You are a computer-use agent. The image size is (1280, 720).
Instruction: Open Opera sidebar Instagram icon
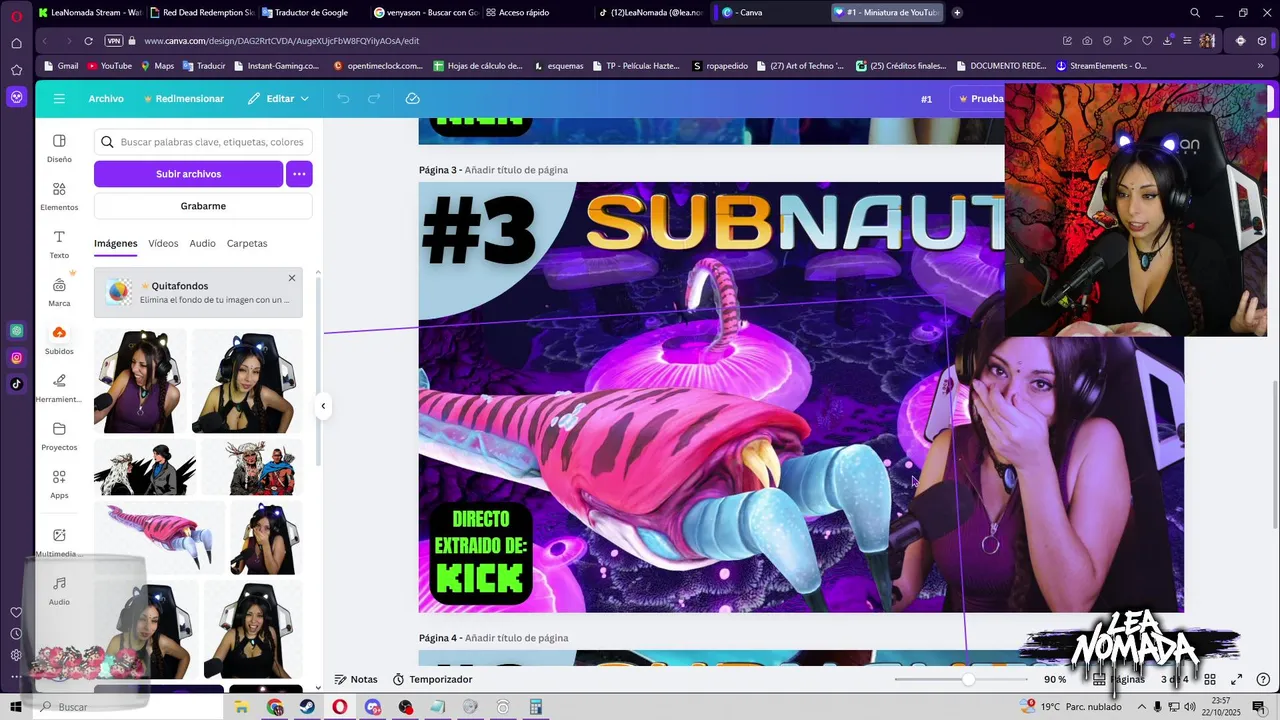click(16, 357)
